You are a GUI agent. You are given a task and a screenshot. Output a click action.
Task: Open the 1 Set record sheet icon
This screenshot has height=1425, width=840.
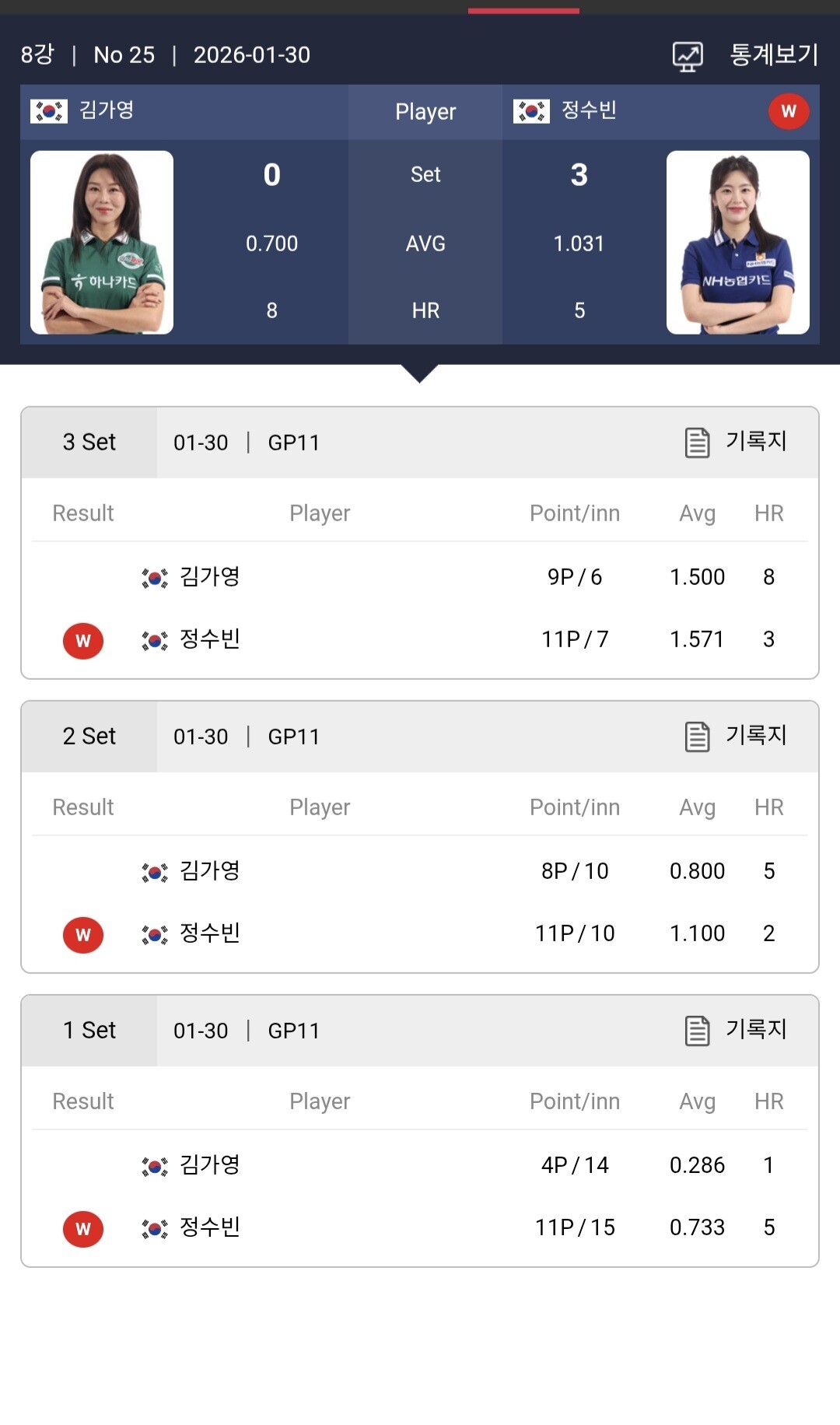[697, 1031]
